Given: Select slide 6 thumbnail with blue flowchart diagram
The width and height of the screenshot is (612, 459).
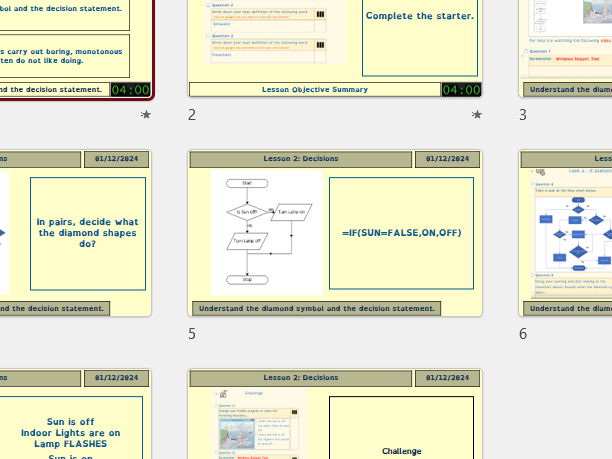Looking at the screenshot, I should pyautogui.click(x=565, y=233).
